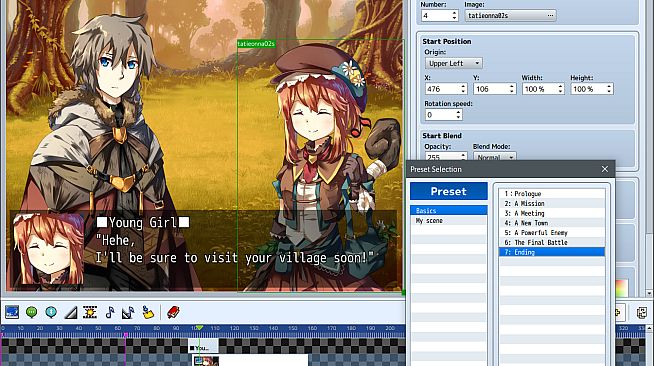Select preset '1: Prologue'

click(x=552, y=194)
